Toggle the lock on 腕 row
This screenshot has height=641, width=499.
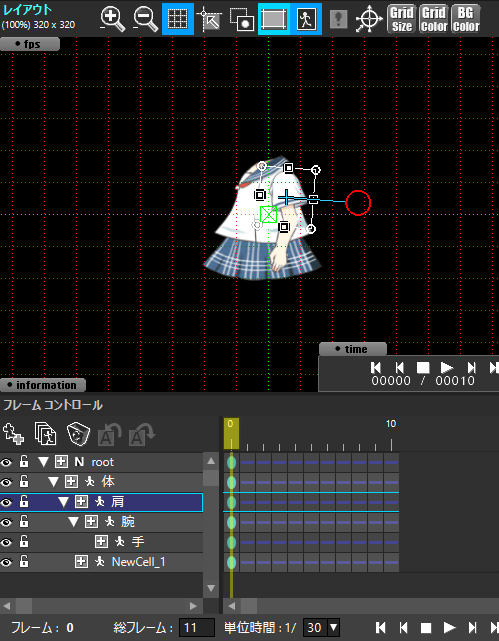(x=24, y=521)
